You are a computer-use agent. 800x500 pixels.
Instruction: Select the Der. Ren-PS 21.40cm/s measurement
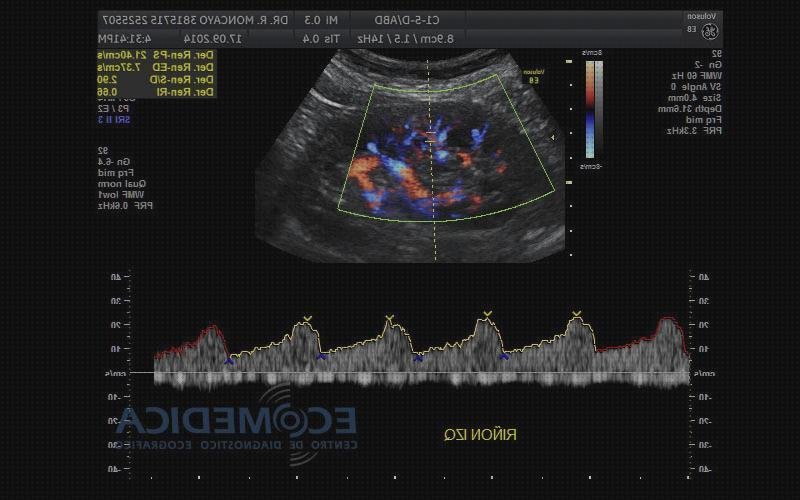click(156, 55)
